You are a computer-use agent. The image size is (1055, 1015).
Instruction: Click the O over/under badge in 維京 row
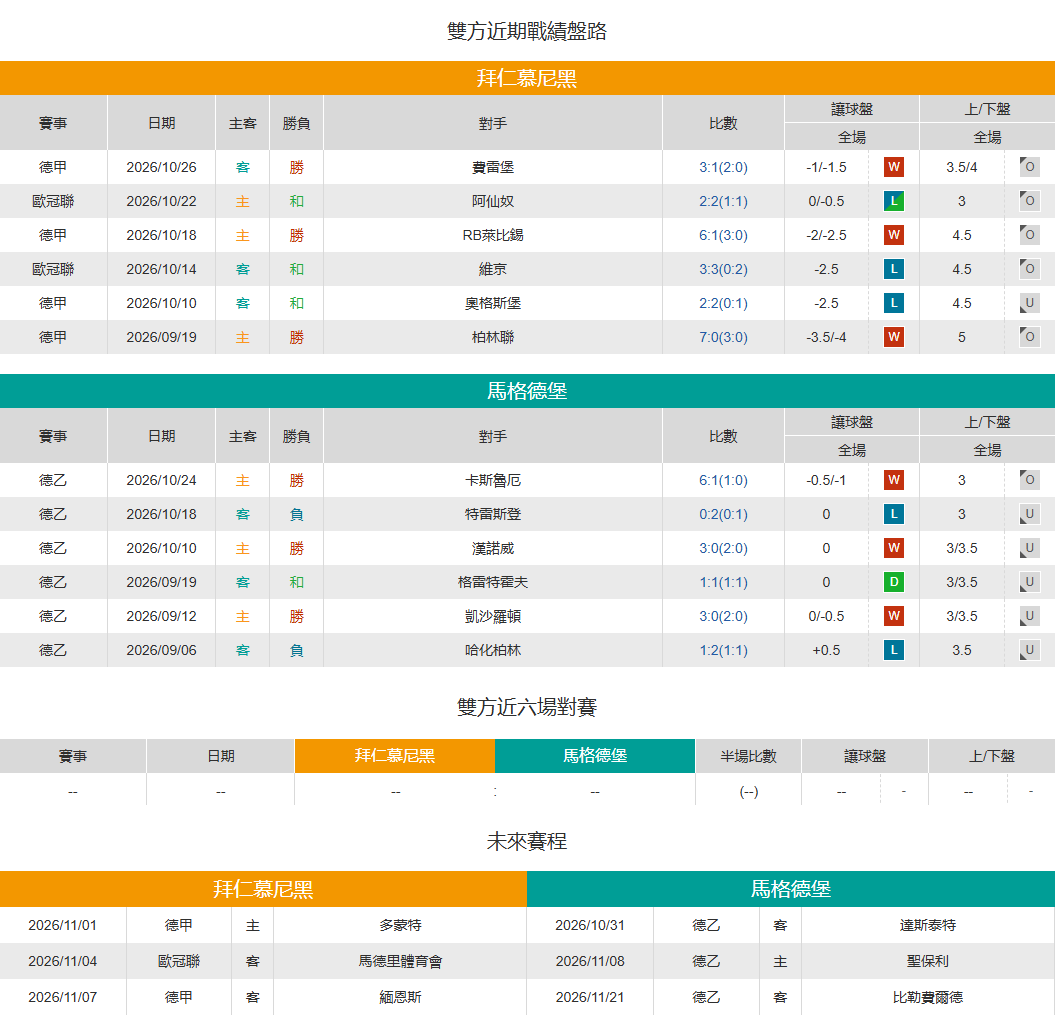click(1029, 269)
